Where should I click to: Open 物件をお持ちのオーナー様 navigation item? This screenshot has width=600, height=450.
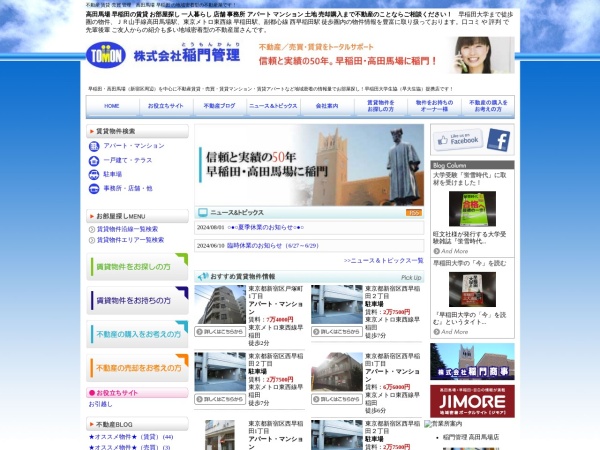[x=434, y=106]
